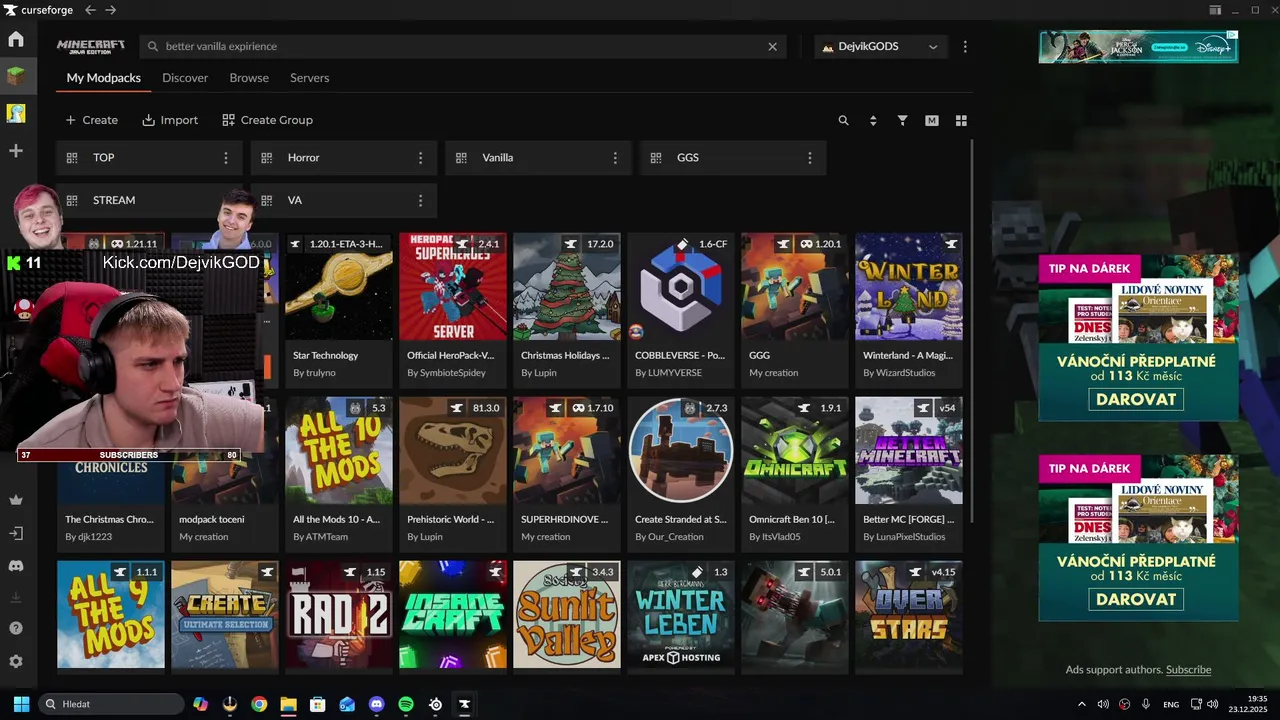
Task: Expand the TOP modpack group
Action: coord(149,158)
